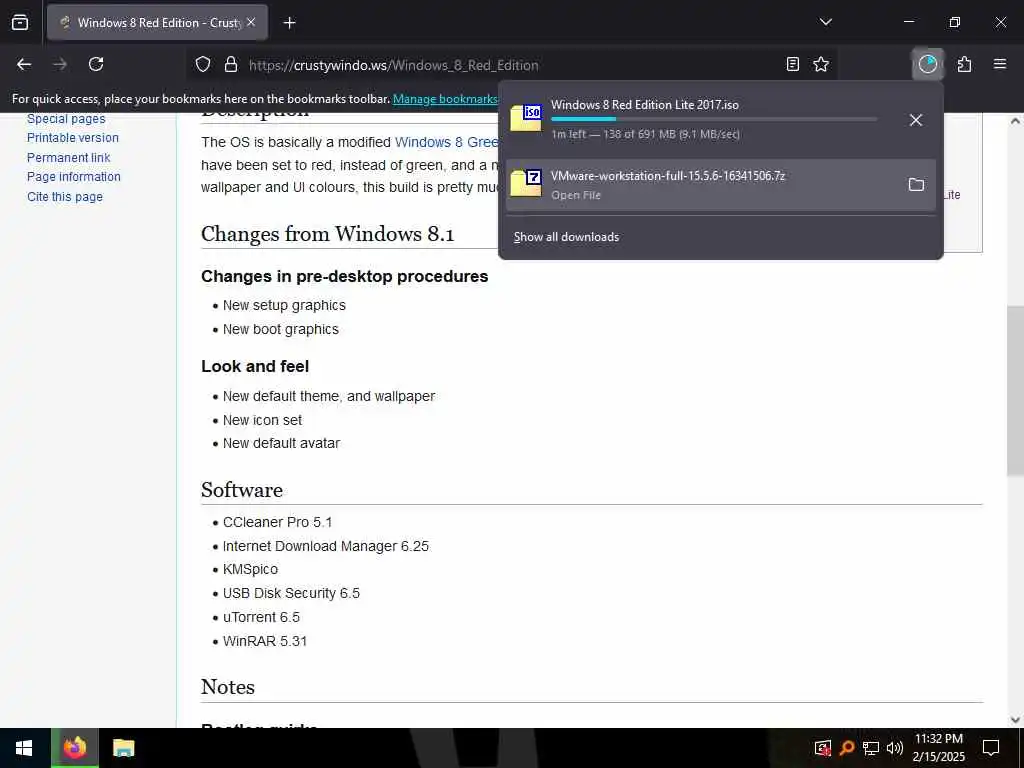Open Special pages sidebar link
1024x768 pixels.
[66, 119]
